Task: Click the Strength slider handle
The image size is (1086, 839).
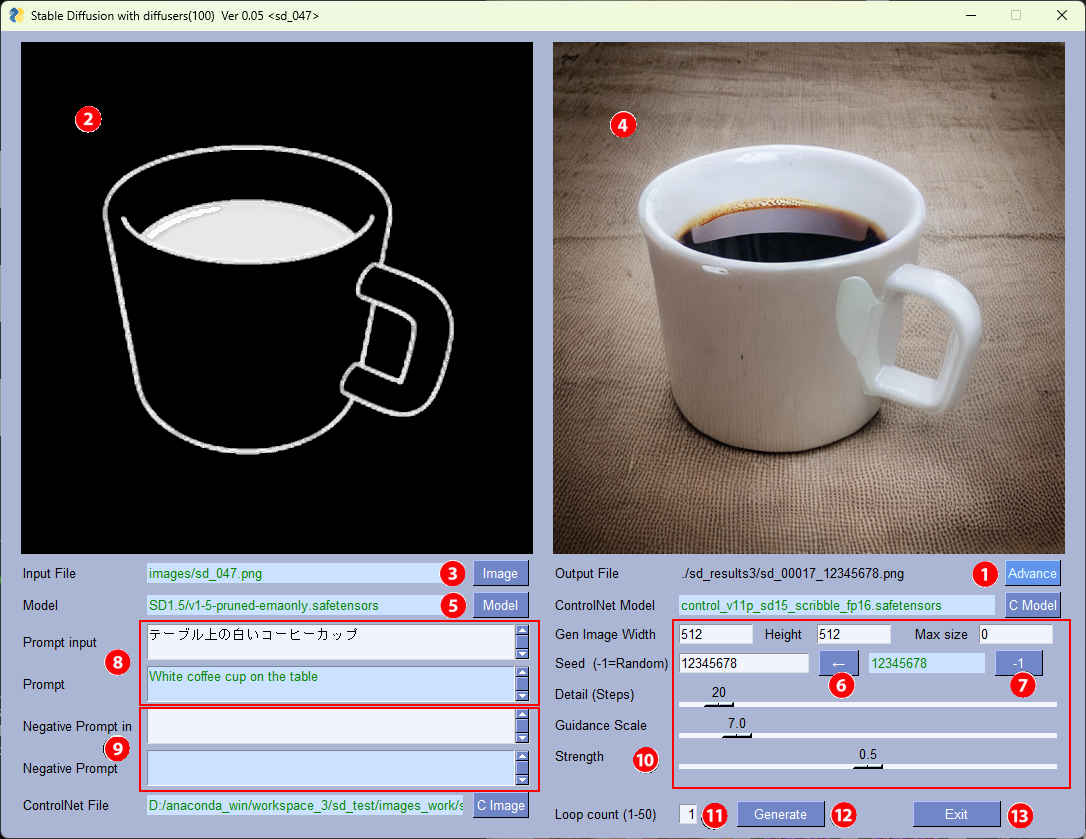Action: 867,767
